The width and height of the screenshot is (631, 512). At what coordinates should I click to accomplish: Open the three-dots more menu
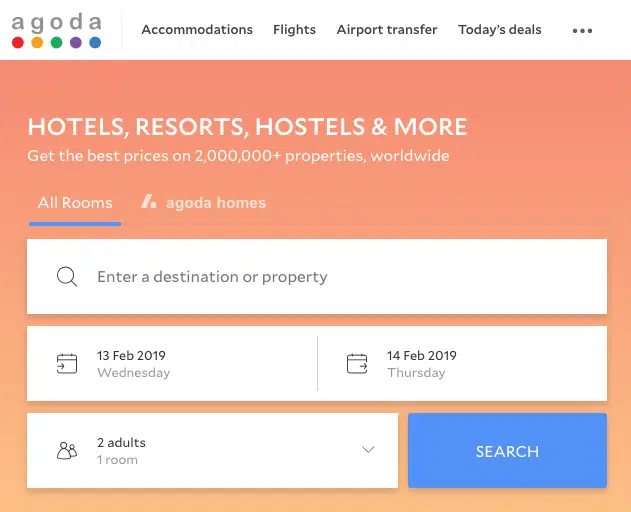(x=582, y=30)
